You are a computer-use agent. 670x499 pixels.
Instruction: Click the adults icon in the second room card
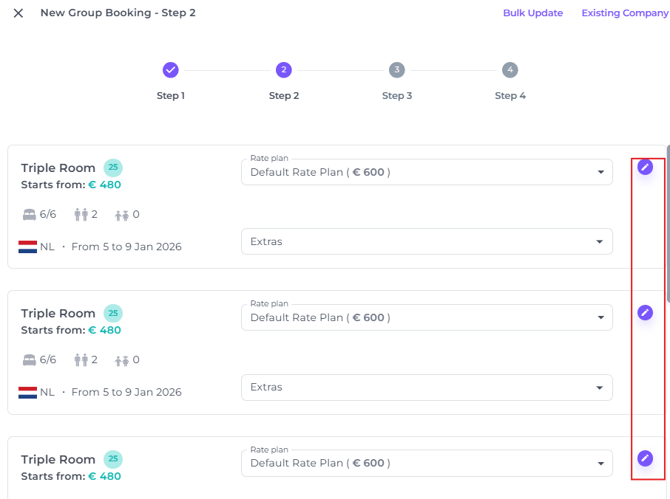click(81, 360)
